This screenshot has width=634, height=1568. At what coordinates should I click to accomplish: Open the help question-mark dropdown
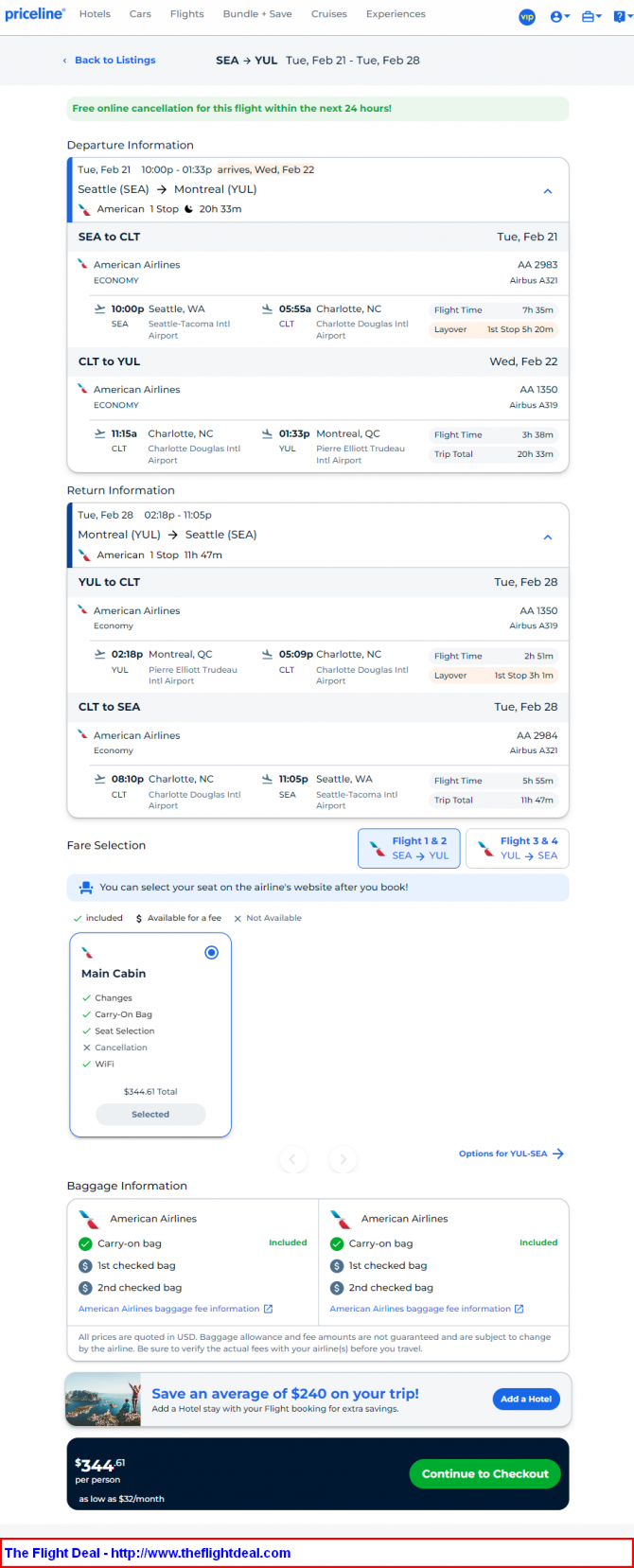(621, 16)
